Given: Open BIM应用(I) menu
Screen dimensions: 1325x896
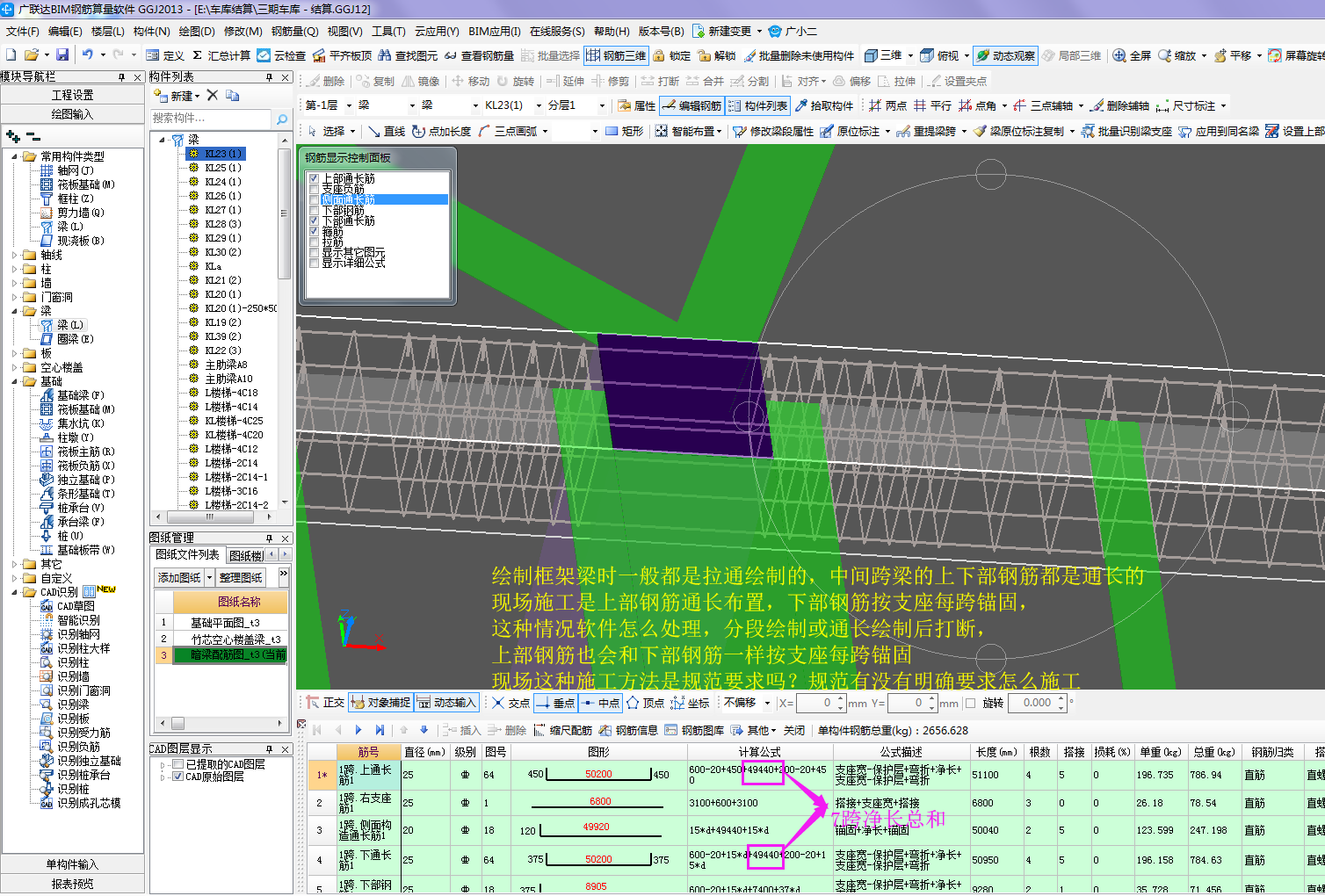Looking at the screenshot, I should coord(494,31).
